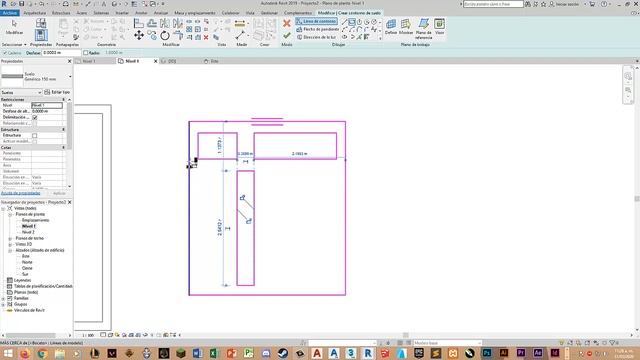This screenshot has width=640, height=360.
Task: Toggle the Cadena checkbox
Action: pyautogui.click(x=5, y=53)
